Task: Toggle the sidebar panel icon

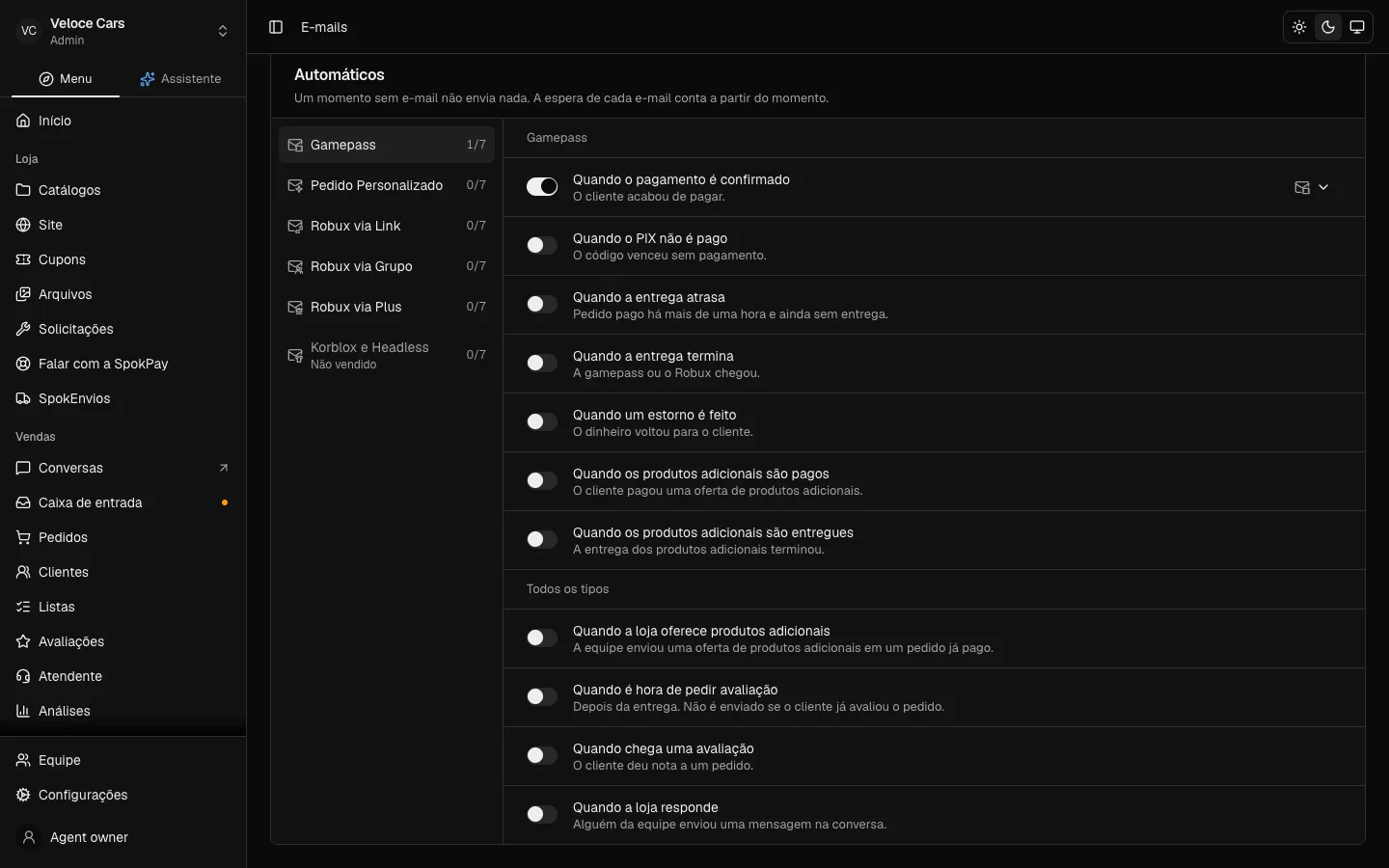Action: point(276,27)
